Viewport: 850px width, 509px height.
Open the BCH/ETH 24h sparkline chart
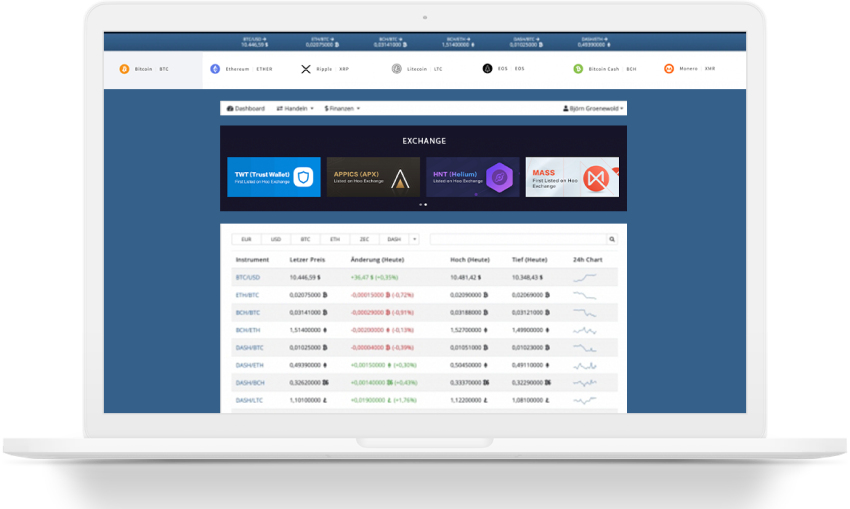click(585, 330)
